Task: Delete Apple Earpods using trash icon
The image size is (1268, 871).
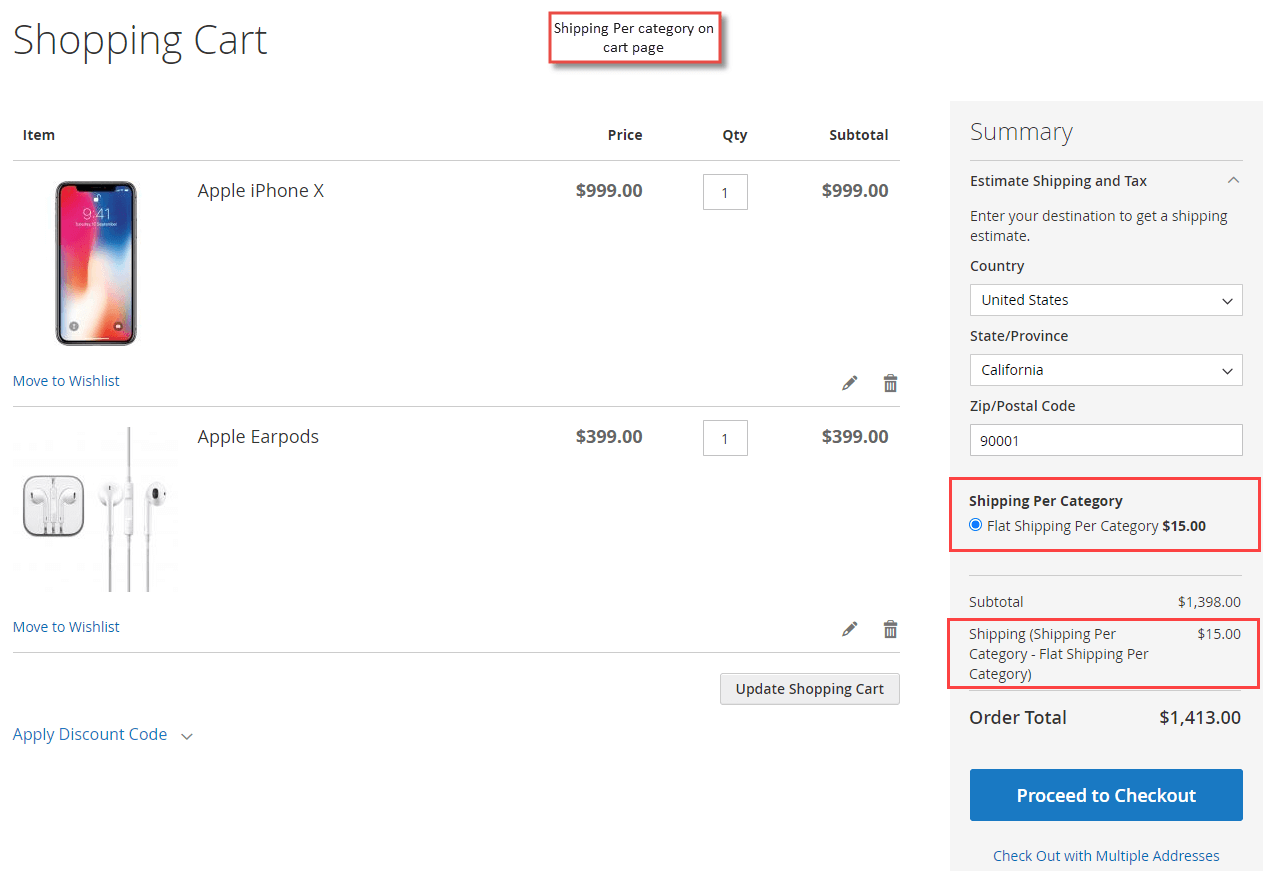Action: 890,629
